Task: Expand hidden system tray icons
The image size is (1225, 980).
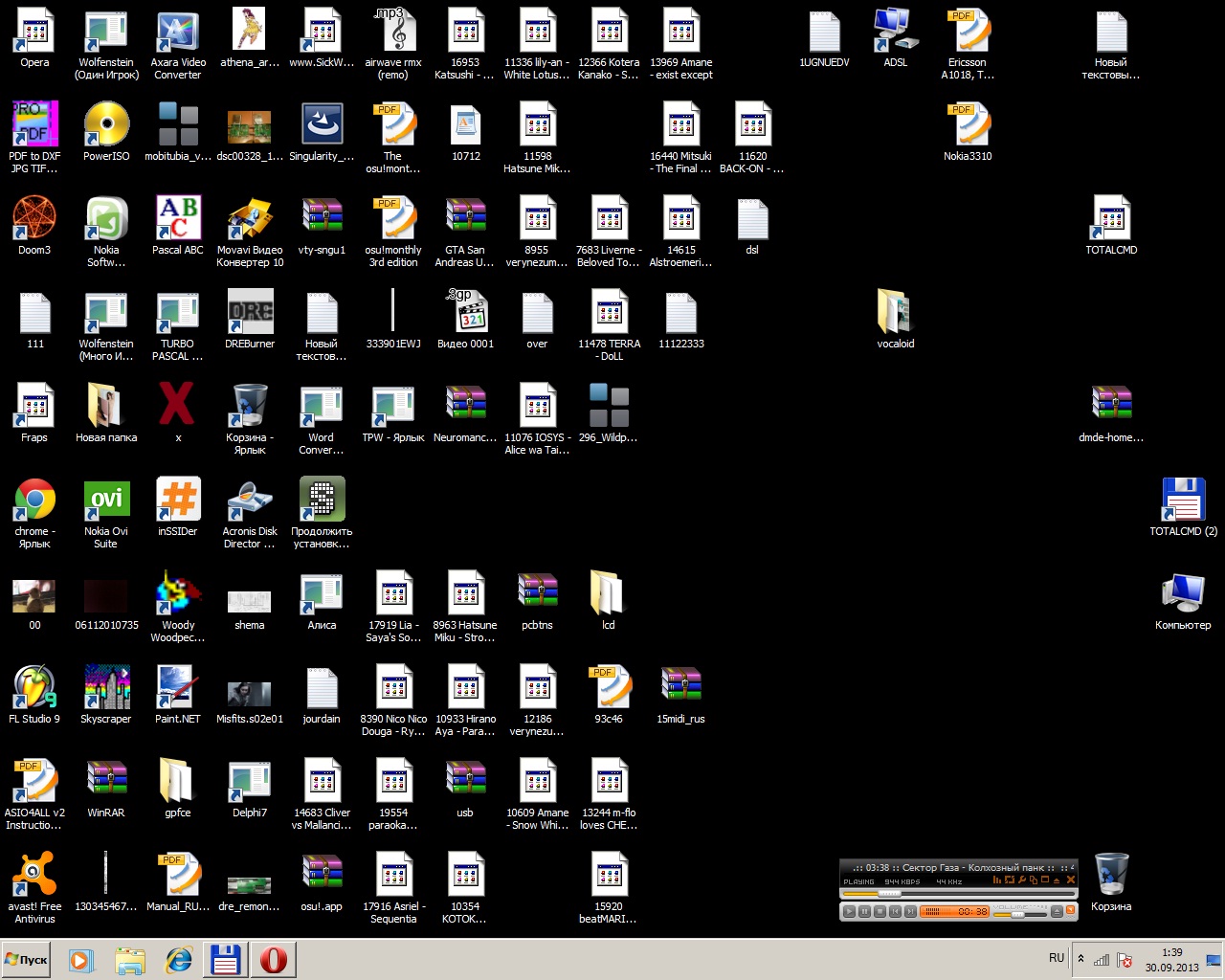Action: click(1080, 959)
